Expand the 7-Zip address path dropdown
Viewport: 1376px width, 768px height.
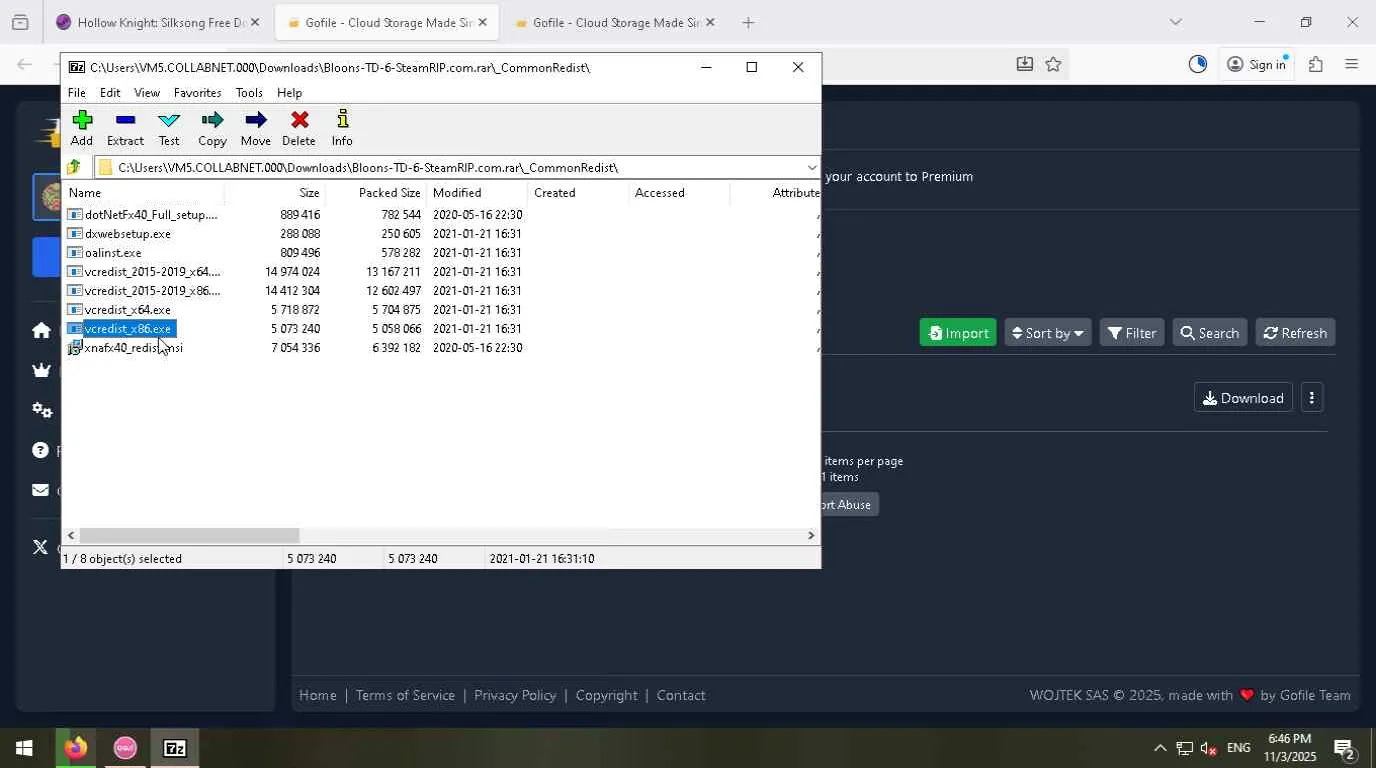point(811,167)
